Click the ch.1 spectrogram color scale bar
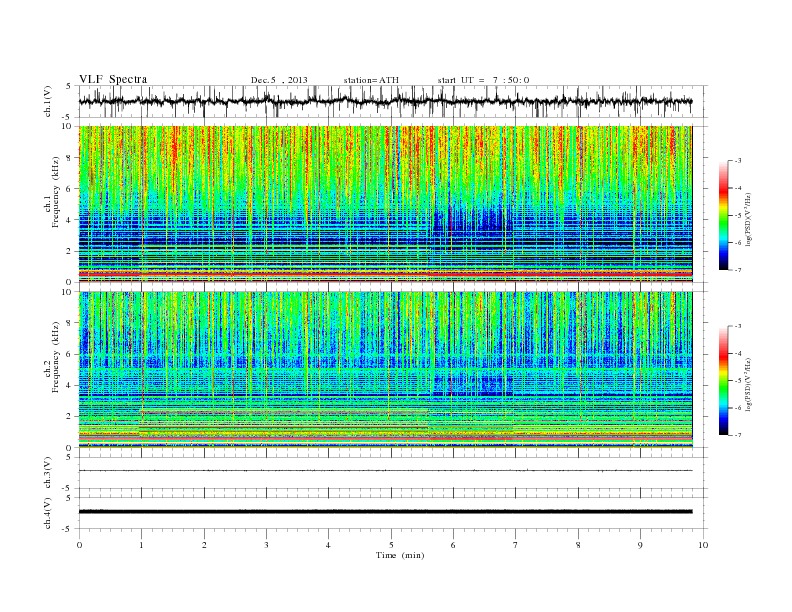792x612 pixels. 724,215
